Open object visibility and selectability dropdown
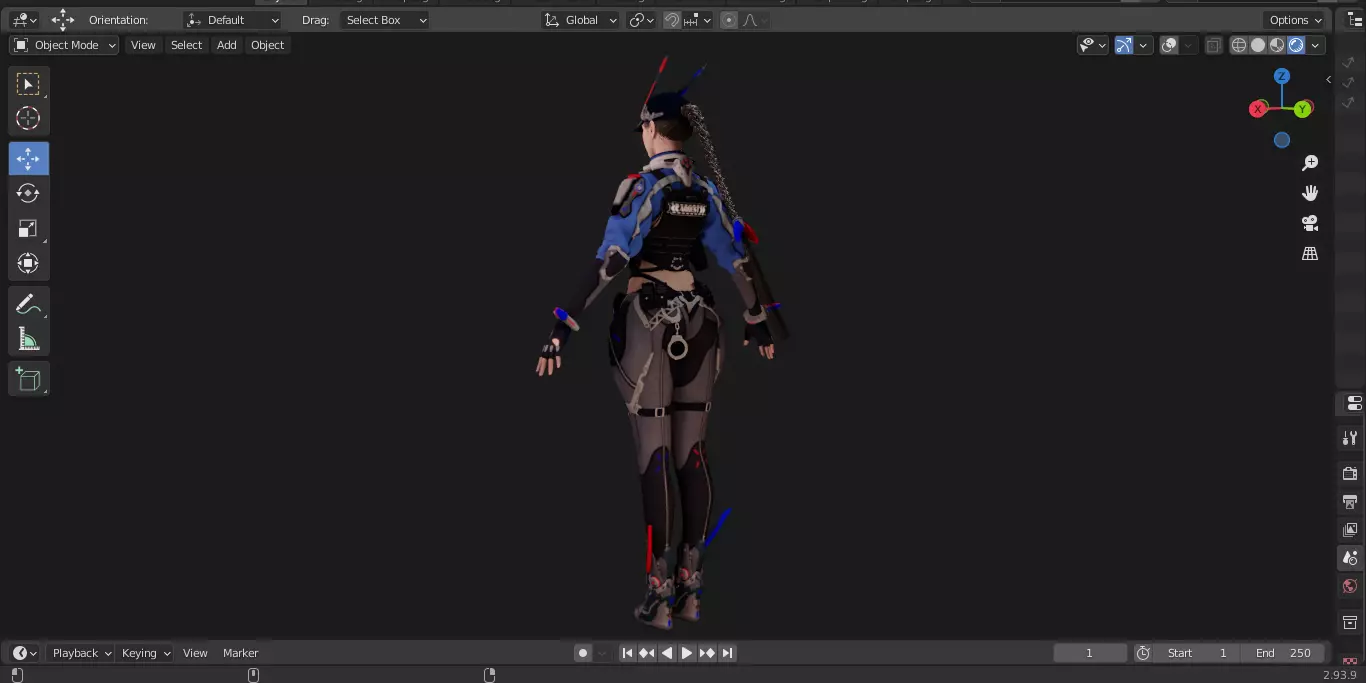 click(1093, 45)
